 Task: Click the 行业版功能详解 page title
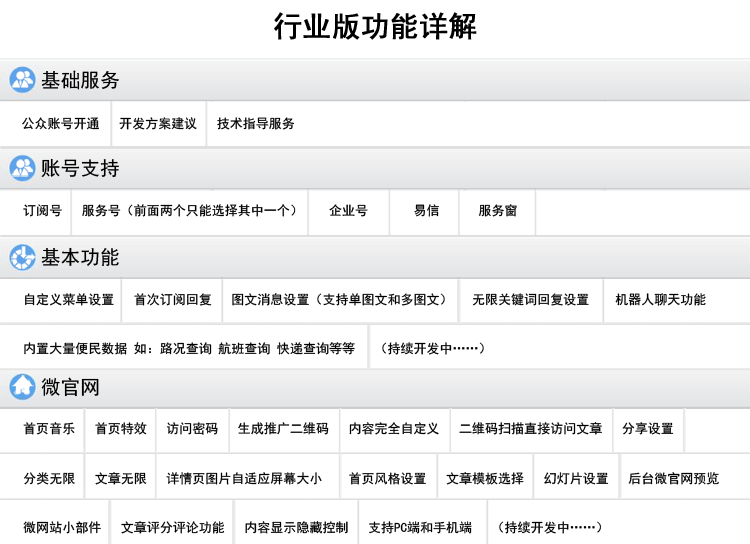click(375, 27)
